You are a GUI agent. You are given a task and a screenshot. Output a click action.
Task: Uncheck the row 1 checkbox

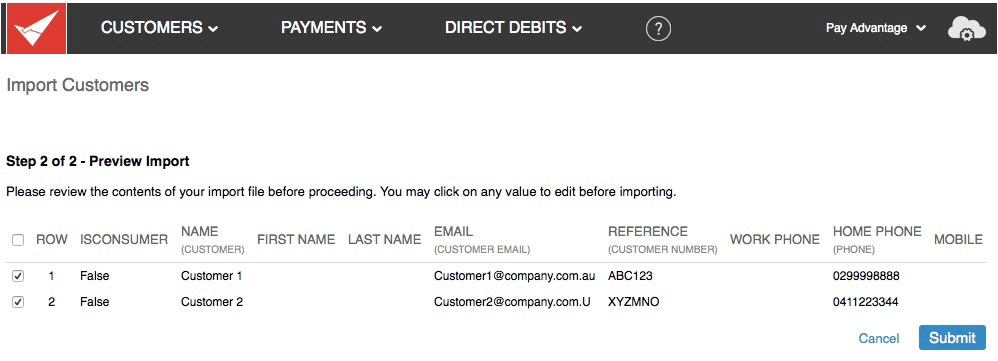[18, 276]
